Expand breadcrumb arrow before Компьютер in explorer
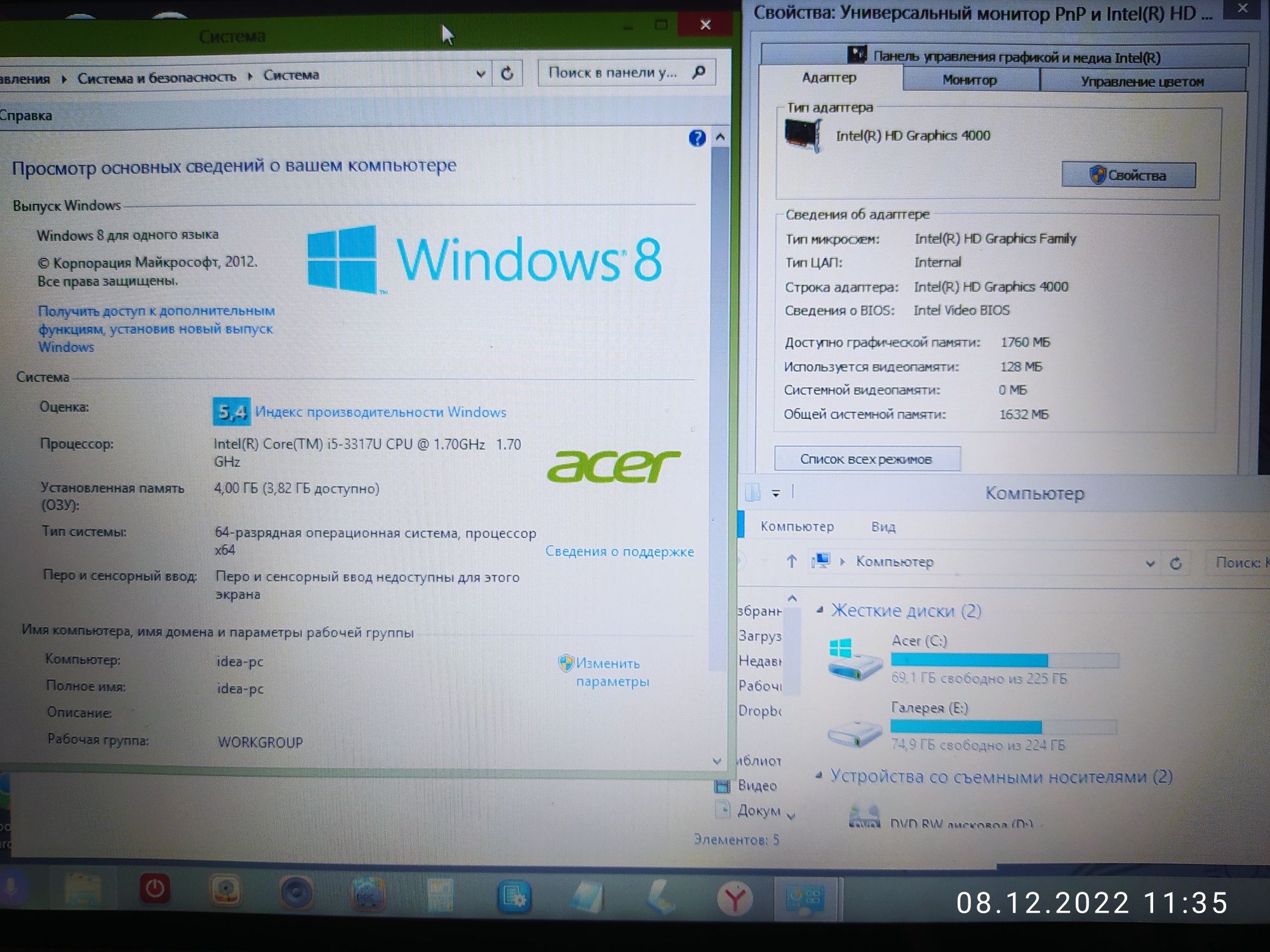1270x952 pixels. [843, 561]
